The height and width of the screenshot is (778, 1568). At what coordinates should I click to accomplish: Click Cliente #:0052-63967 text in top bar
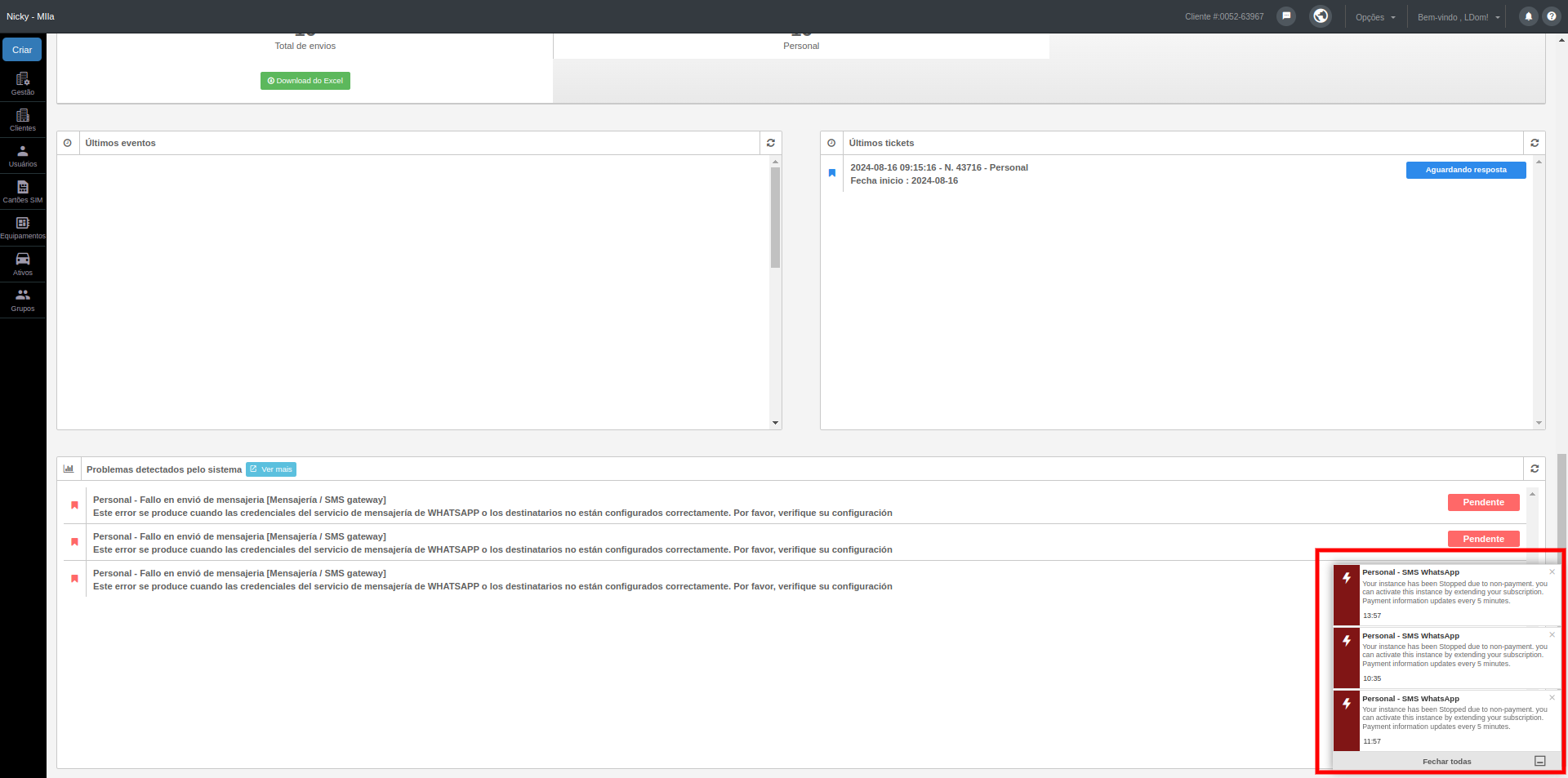click(1224, 16)
